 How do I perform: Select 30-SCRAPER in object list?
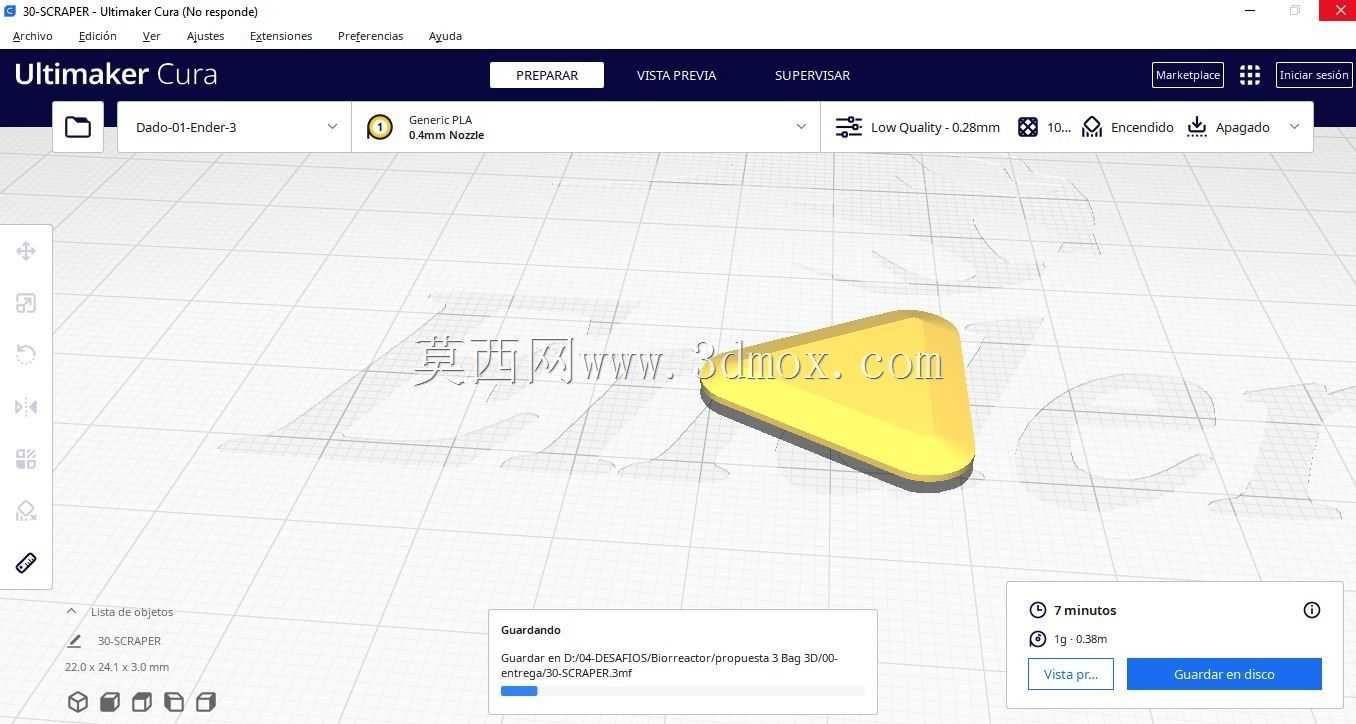(129, 641)
